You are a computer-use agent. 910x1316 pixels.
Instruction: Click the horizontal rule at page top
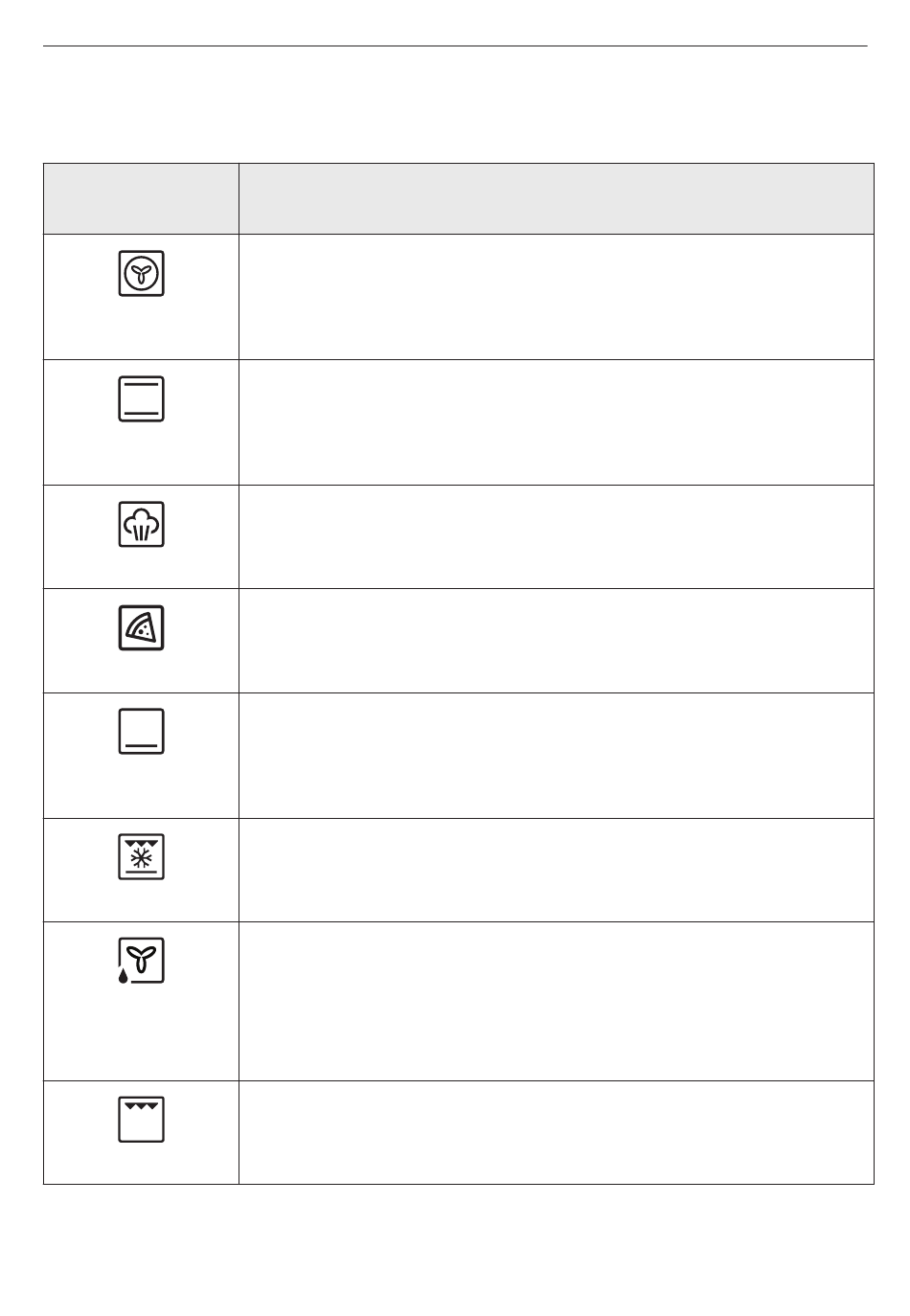455,45
